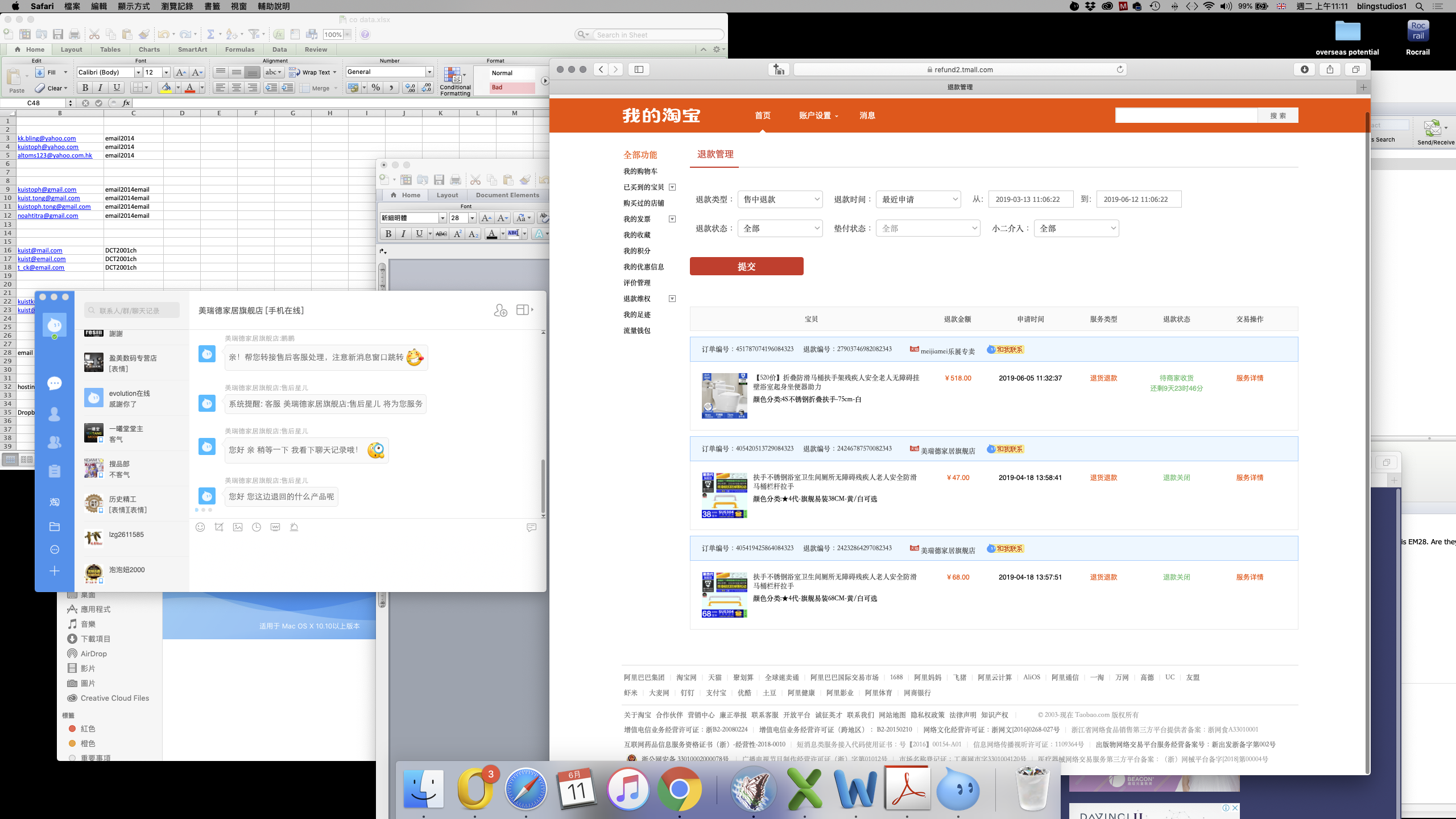Click the emoji icon in chat toolbar

tap(200, 527)
